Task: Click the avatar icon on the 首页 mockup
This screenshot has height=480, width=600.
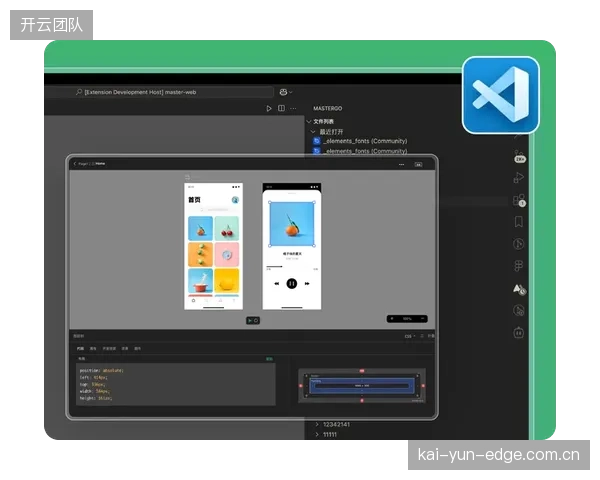Action: click(235, 200)
